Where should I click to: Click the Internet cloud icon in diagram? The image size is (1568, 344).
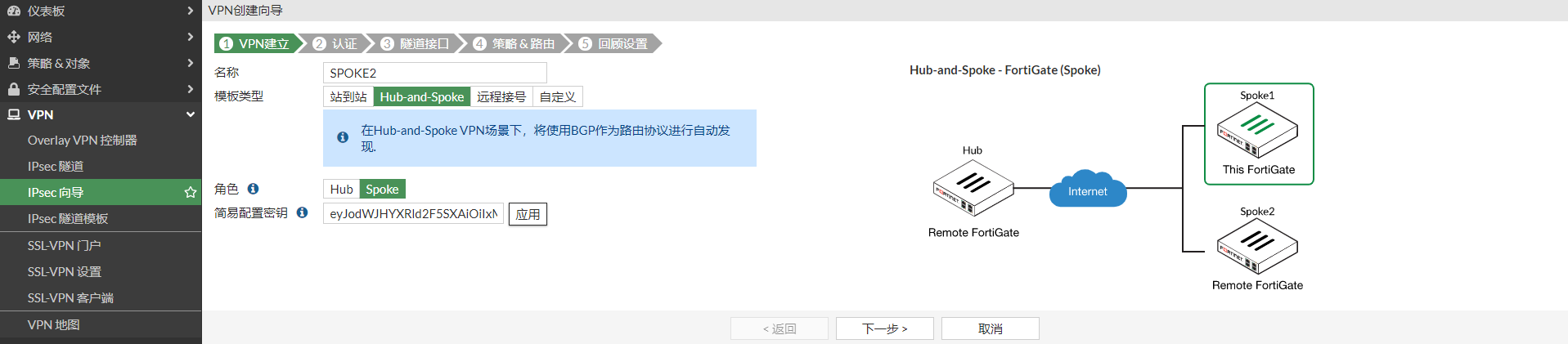click(1087, 190)
